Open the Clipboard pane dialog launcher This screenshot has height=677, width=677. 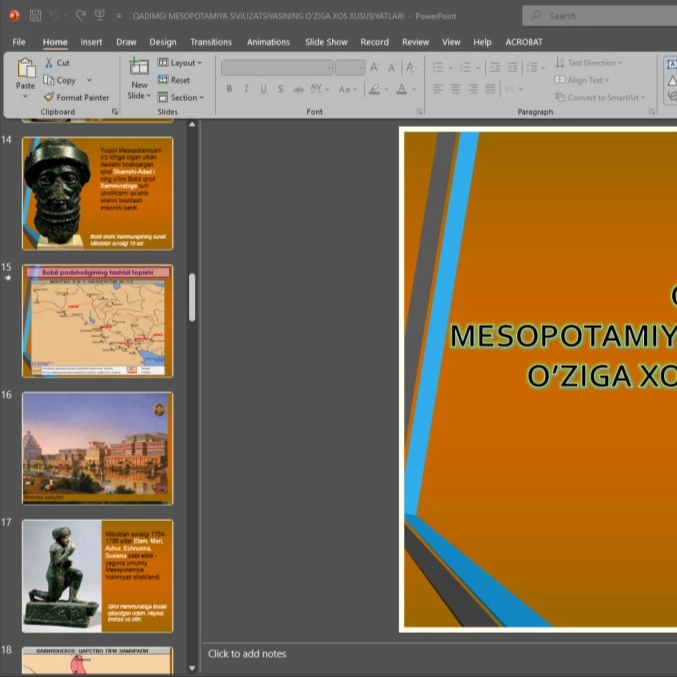pos(115,112)
